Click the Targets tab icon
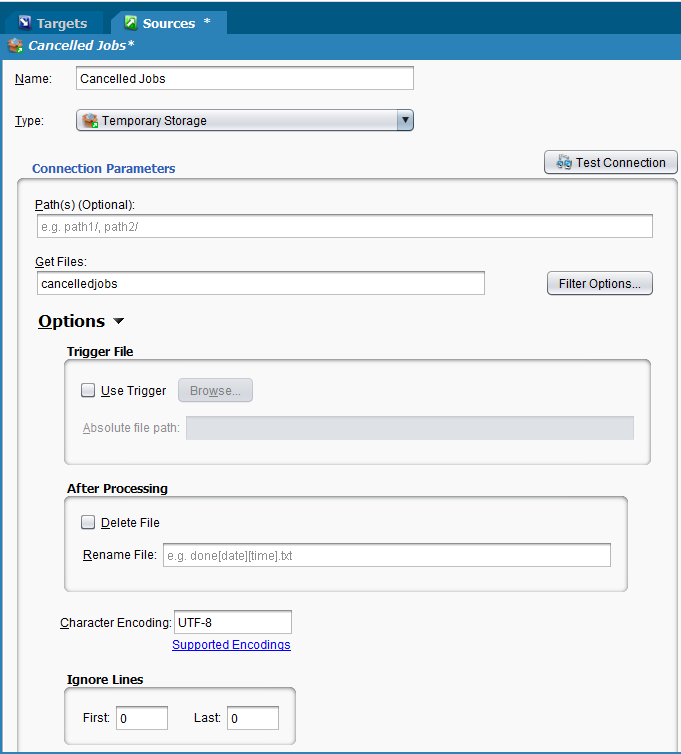 [25, 23]
